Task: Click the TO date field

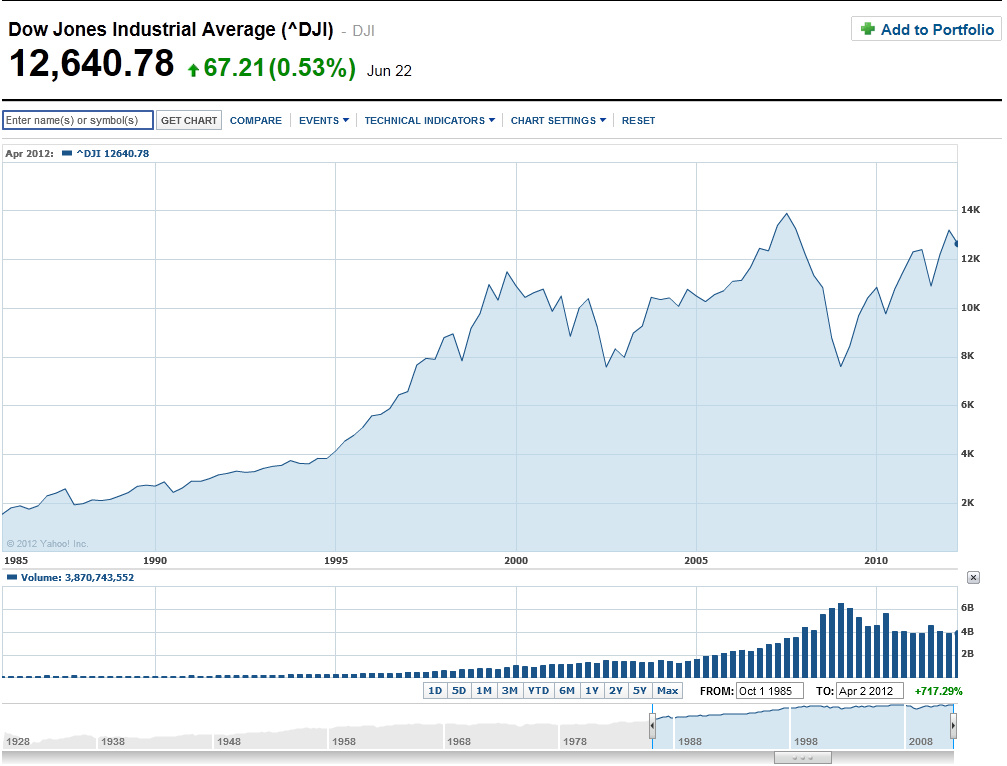Action: [x=870, y=691]
